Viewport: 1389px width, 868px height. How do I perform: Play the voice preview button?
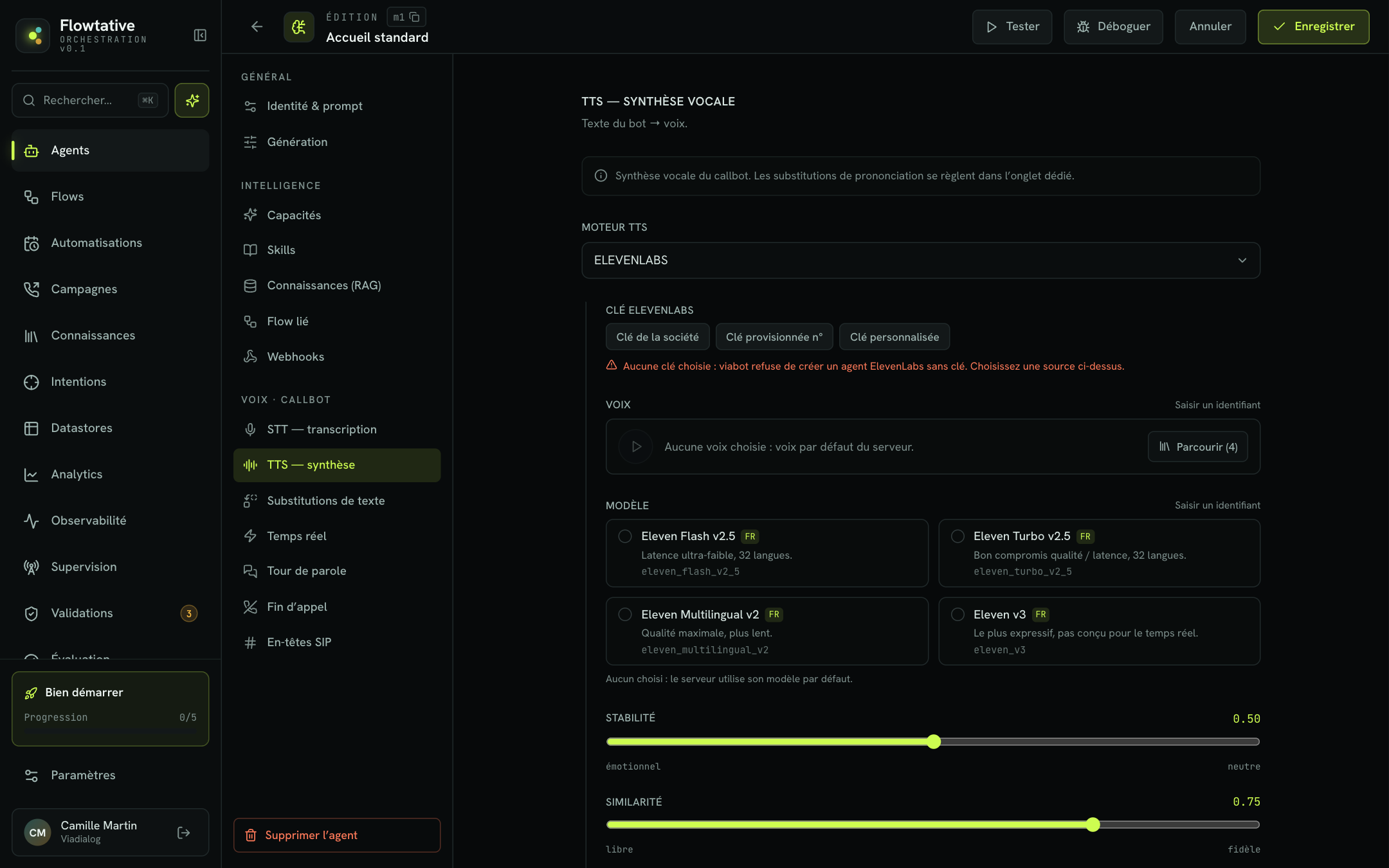(x=635, y=446)
